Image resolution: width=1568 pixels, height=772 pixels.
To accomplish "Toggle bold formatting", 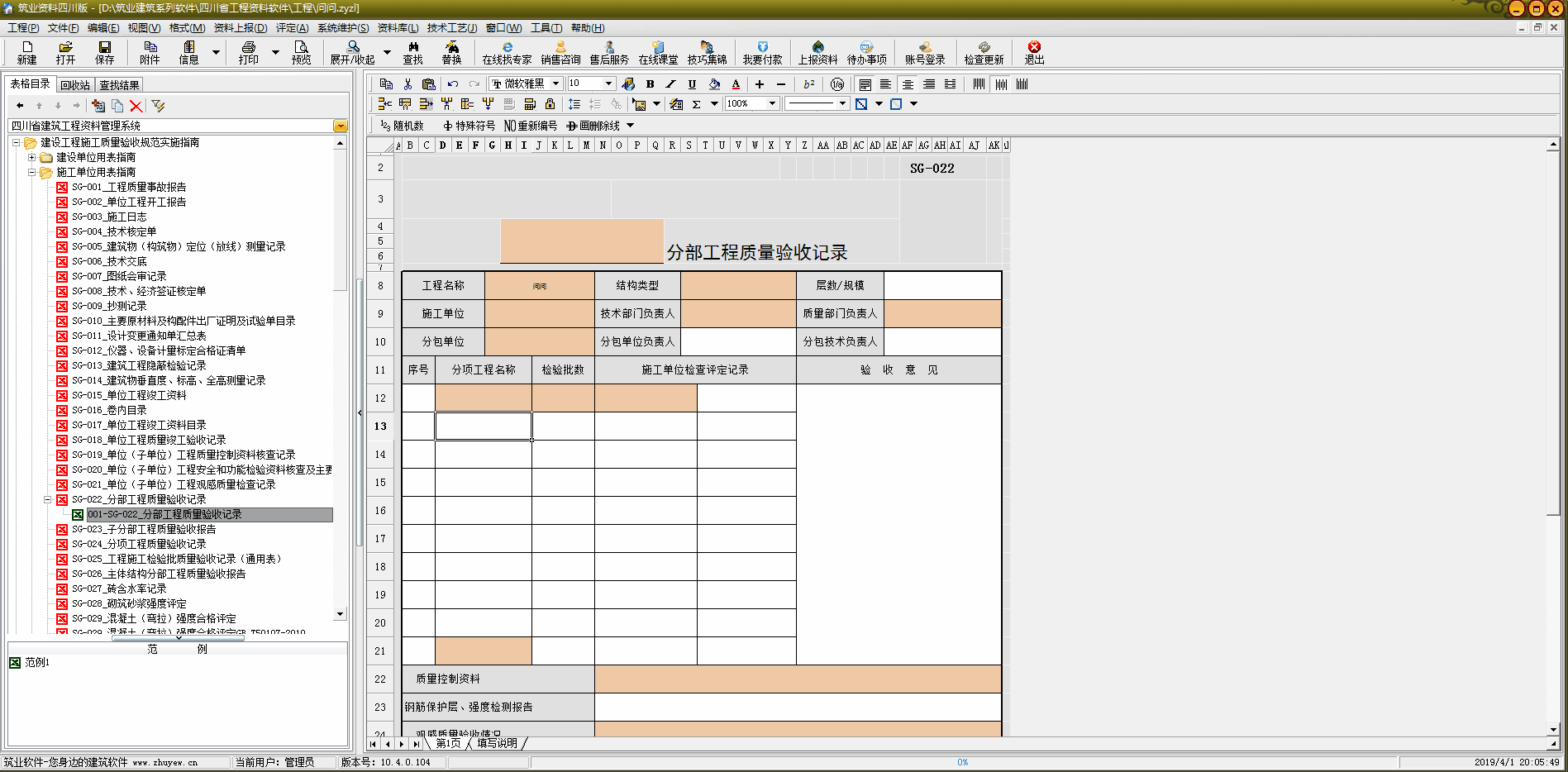I will click(650, 83).
